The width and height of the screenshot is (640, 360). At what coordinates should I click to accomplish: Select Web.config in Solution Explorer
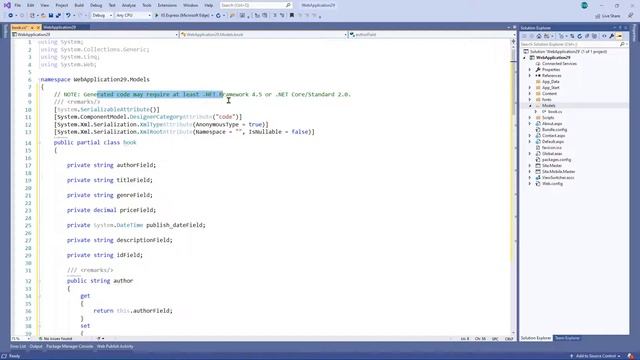552,184
